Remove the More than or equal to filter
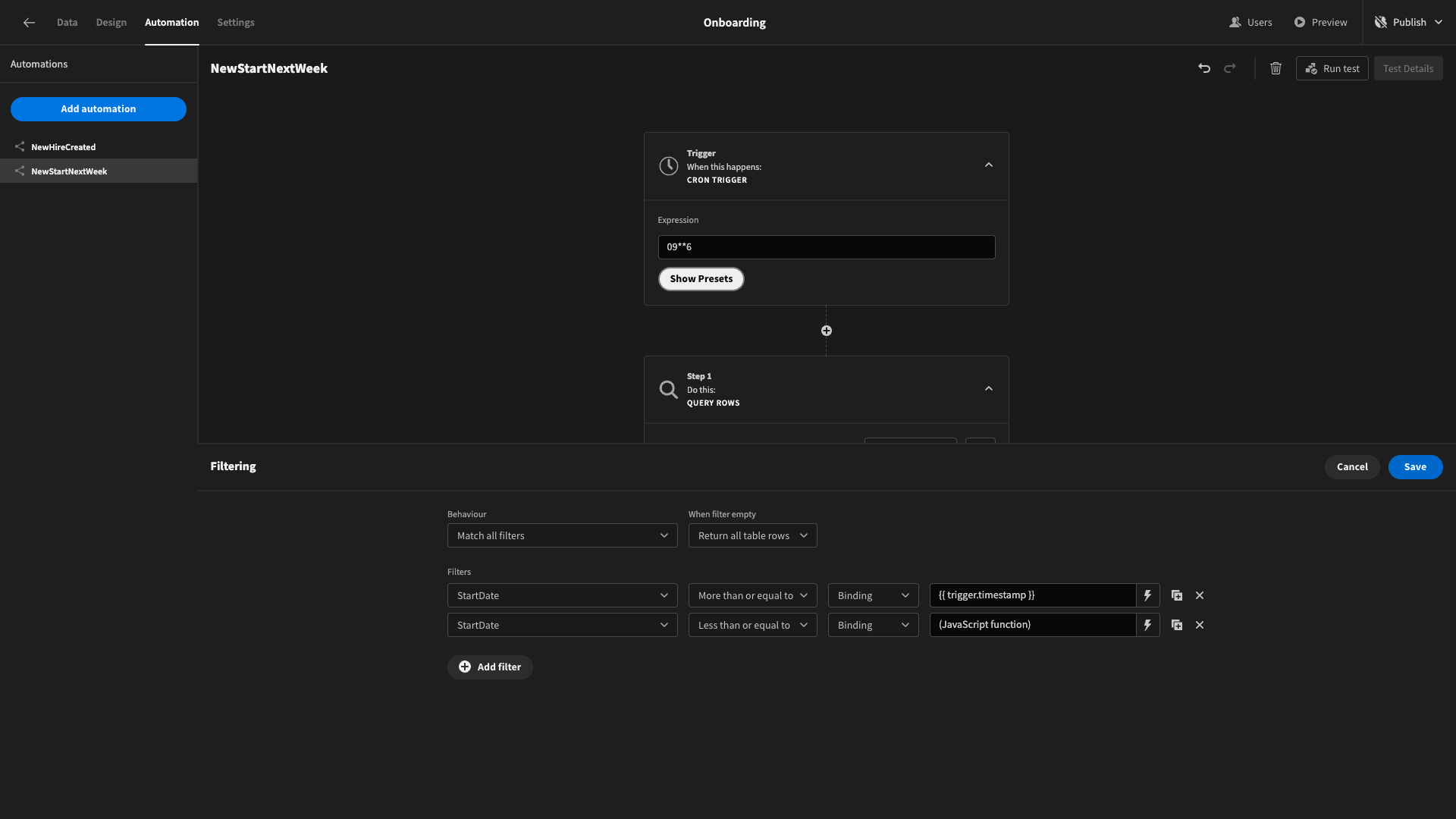Image resolution: width=1456 pixels, height=819 pixels. pyautogui.click(x=1200, y=595)
